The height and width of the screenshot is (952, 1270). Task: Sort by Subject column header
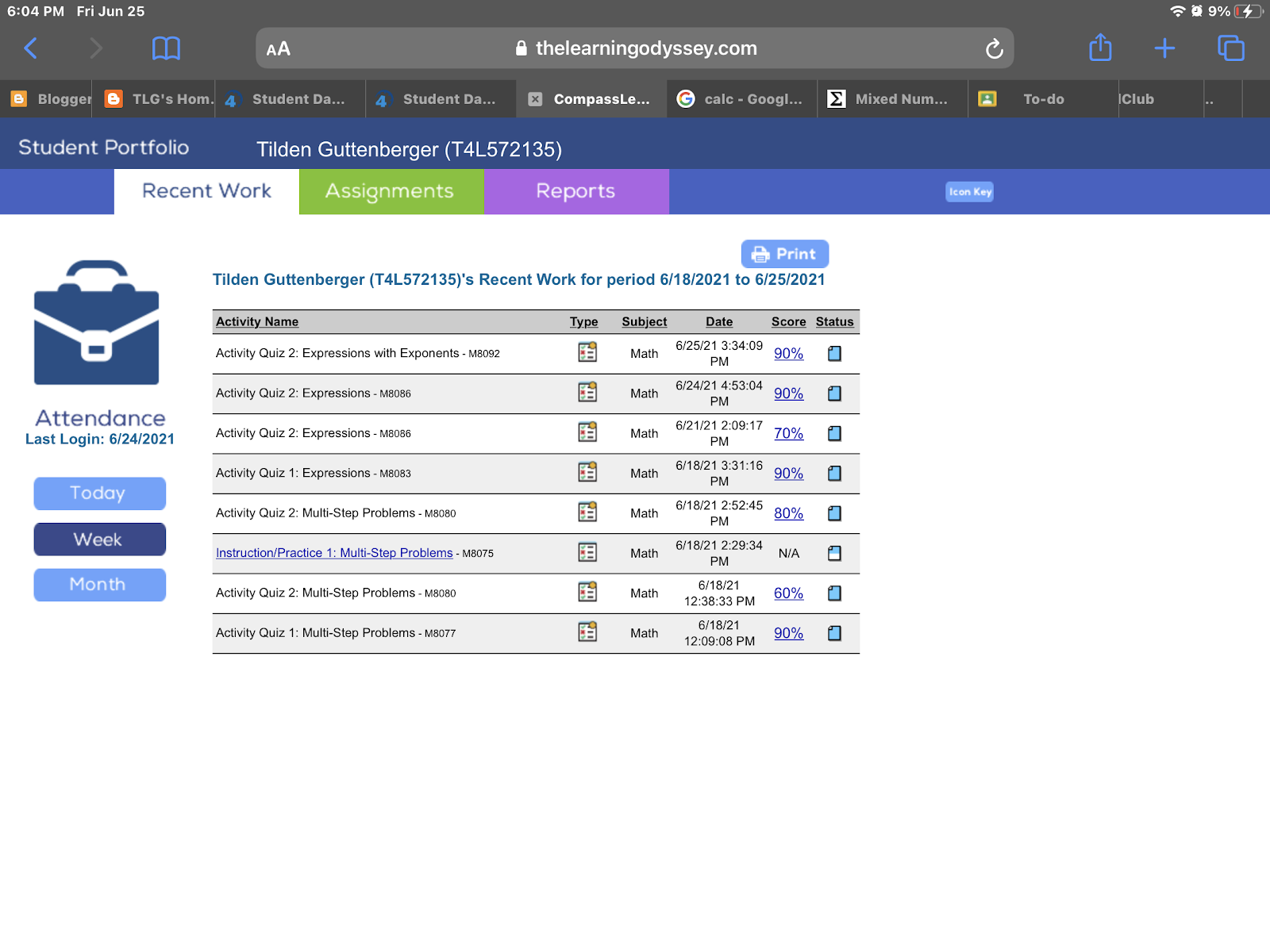(x=645, y=322)
